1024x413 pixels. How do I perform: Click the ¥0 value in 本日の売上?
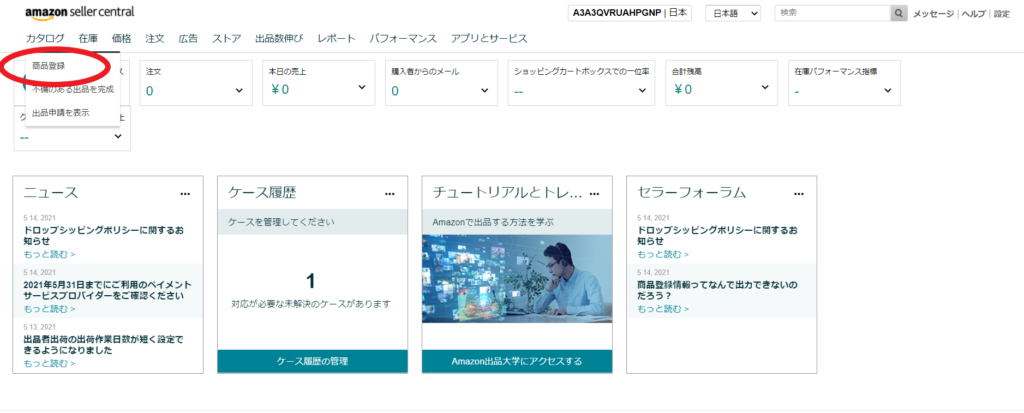279,90
